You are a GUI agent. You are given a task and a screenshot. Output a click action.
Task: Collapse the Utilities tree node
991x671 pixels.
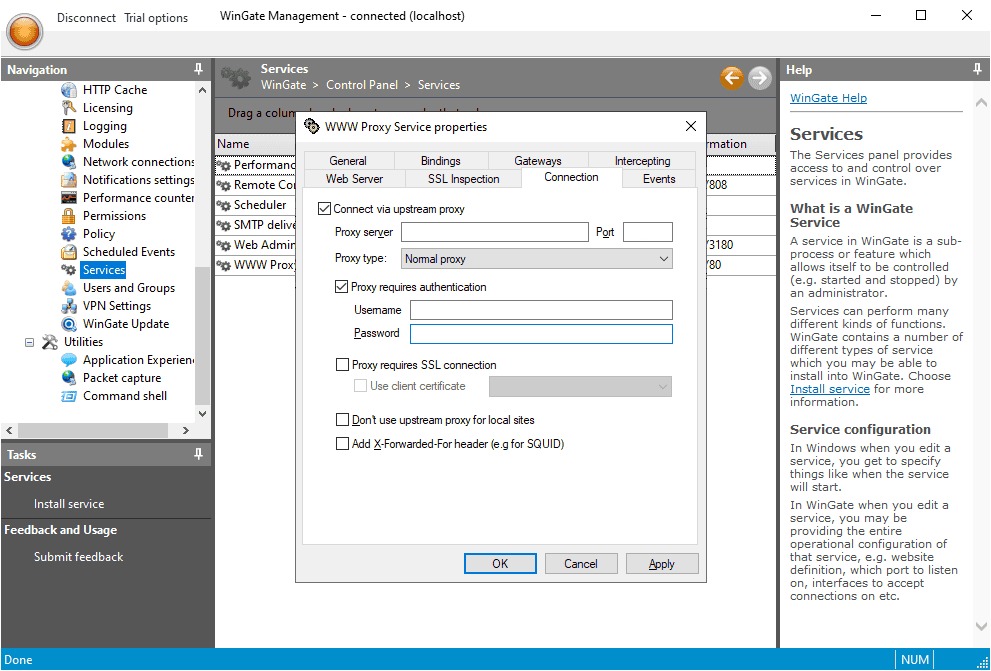(29, 342)
